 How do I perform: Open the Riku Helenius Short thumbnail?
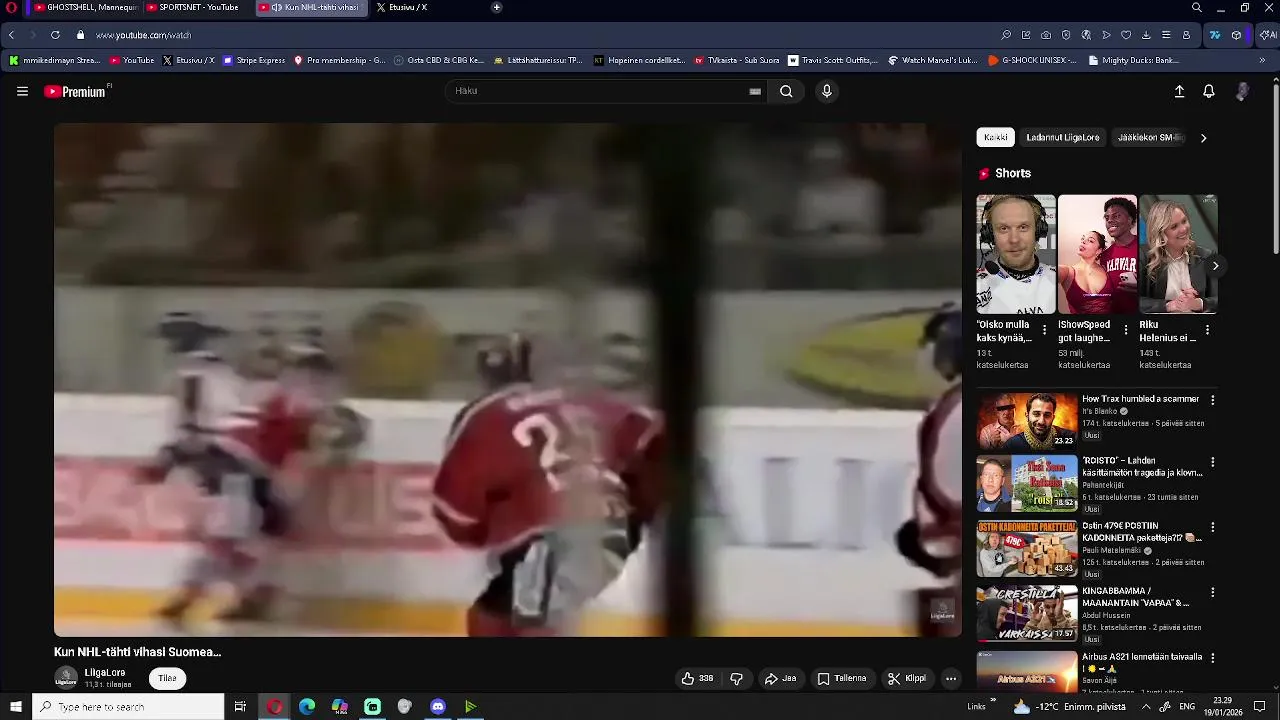pyautogui.click(x=1178, y=254)
